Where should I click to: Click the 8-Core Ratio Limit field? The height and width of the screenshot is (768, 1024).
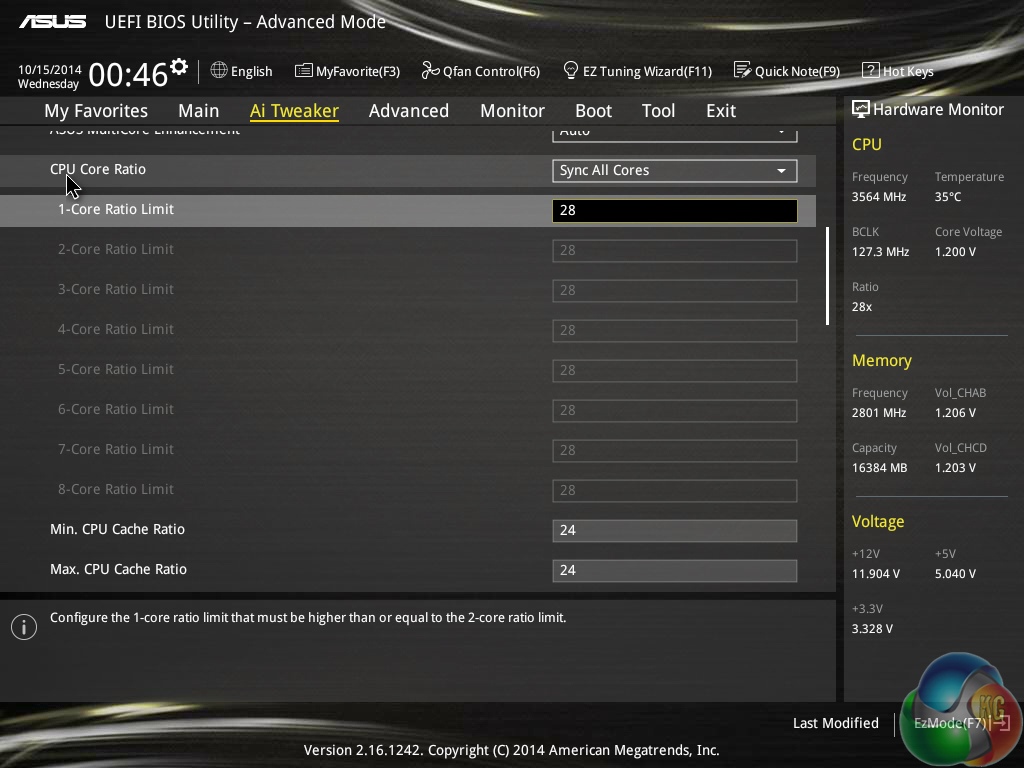pyautogui.click(x=675, y=490)
